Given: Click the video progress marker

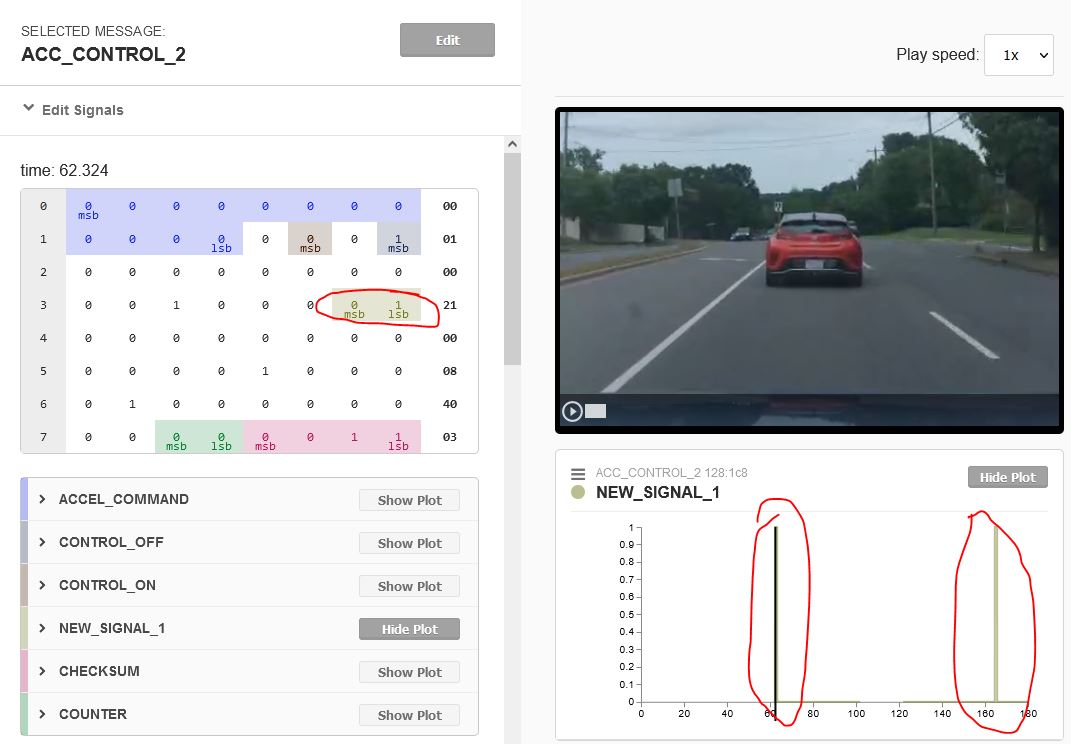Looking at the screenshot, I should point(594,411).
